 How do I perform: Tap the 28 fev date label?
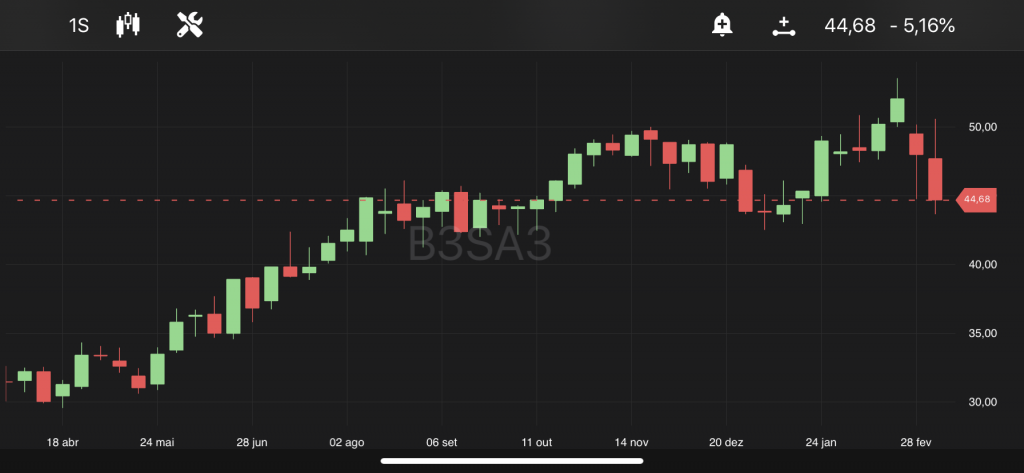916,442
